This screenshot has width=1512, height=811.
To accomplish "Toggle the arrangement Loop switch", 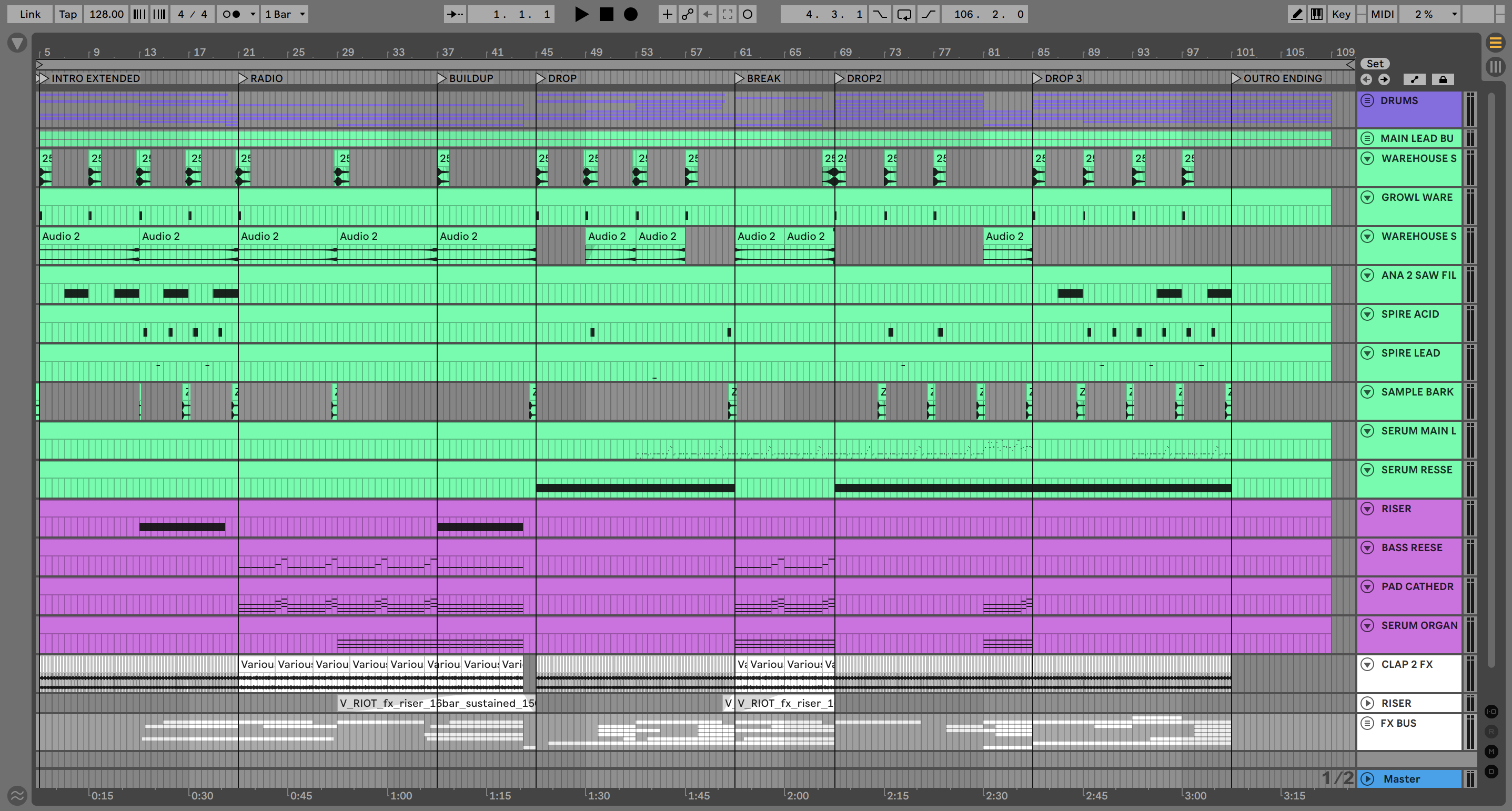I will pyautogui.click(x=904, y=14).
